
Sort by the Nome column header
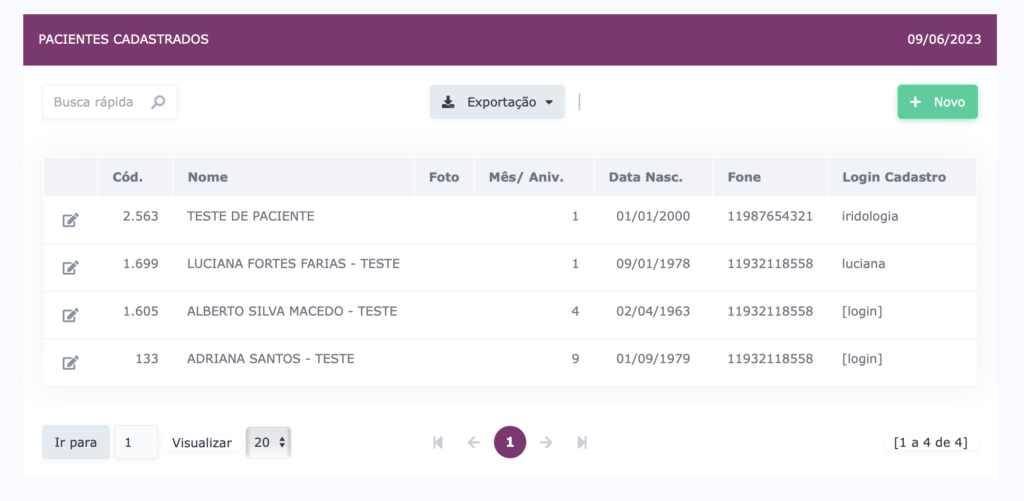click(207, 177)
